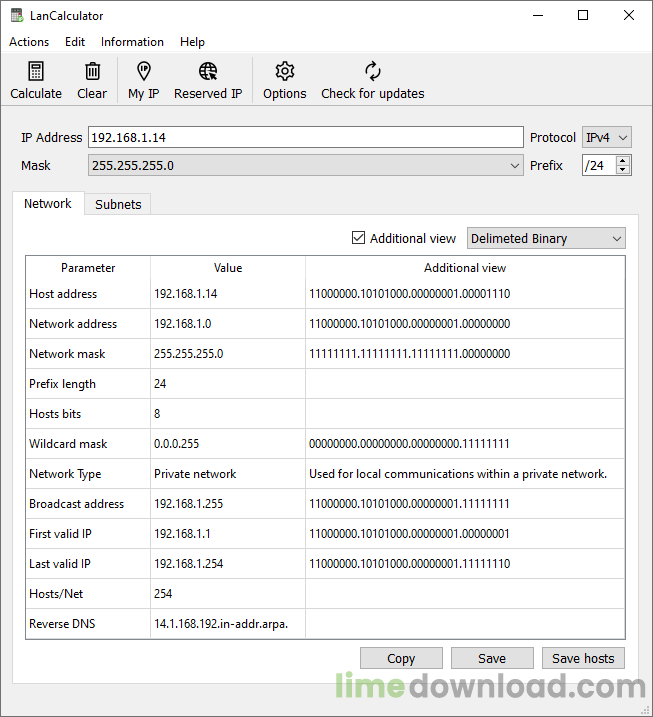Click the Parameter column header
The height and width of the screenshot is (717, 653).
(88, 268)
